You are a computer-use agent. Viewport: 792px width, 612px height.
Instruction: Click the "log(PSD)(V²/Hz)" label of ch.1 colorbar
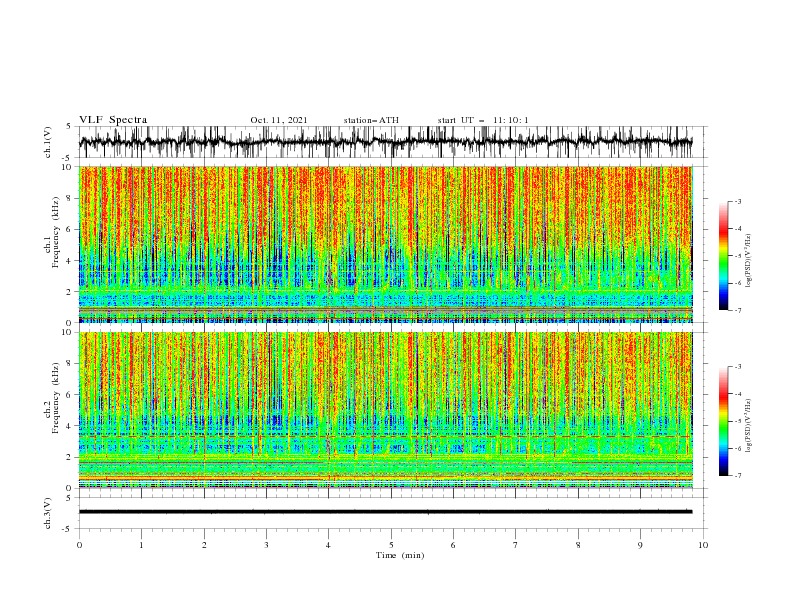pyautogui.click(x=749, y=261)
